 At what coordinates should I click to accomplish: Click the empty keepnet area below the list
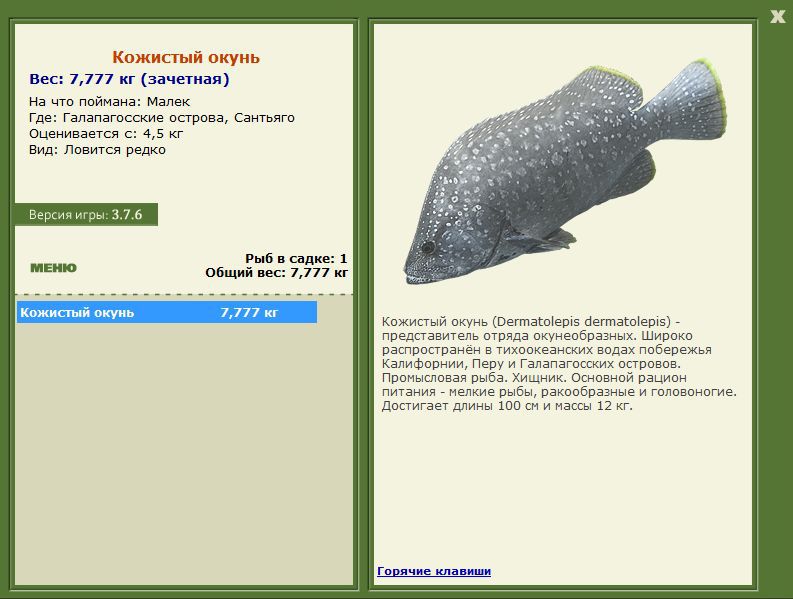(x=185, y=450)
